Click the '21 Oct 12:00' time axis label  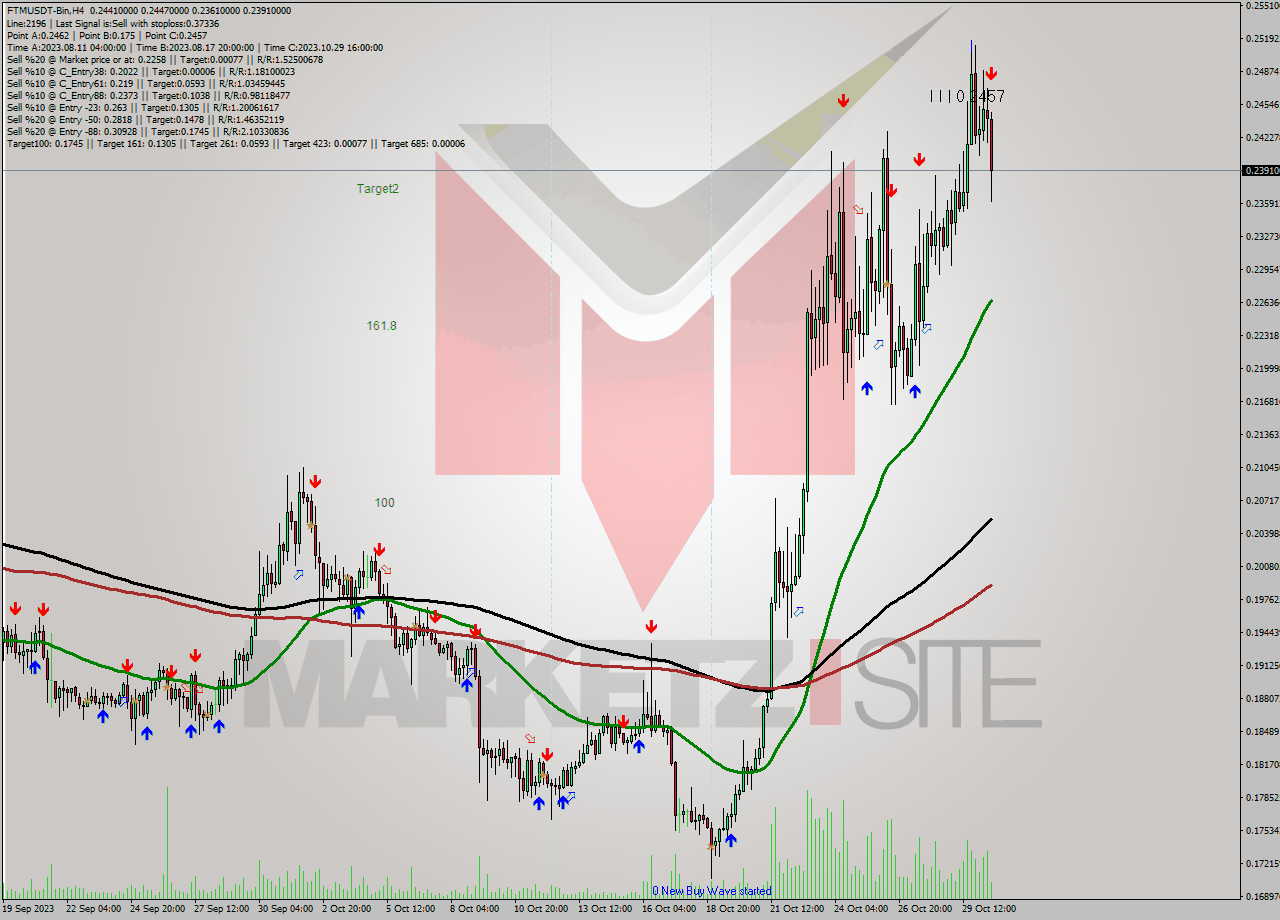798,909
